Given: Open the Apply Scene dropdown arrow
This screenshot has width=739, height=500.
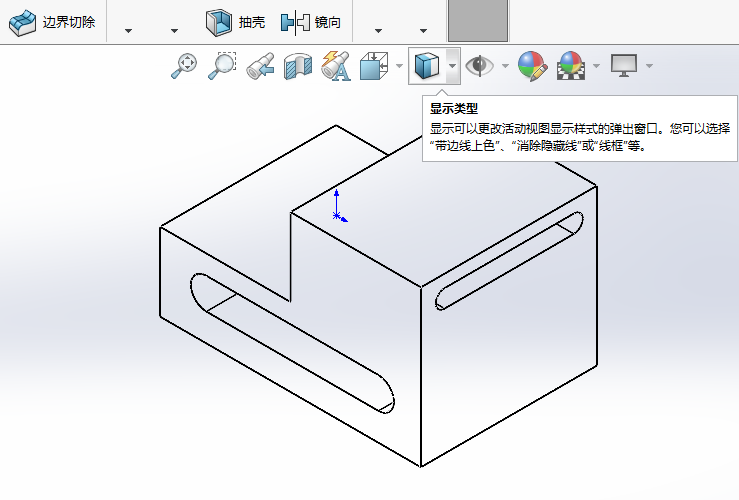Looking at the screenshot, I should [596, 67].
